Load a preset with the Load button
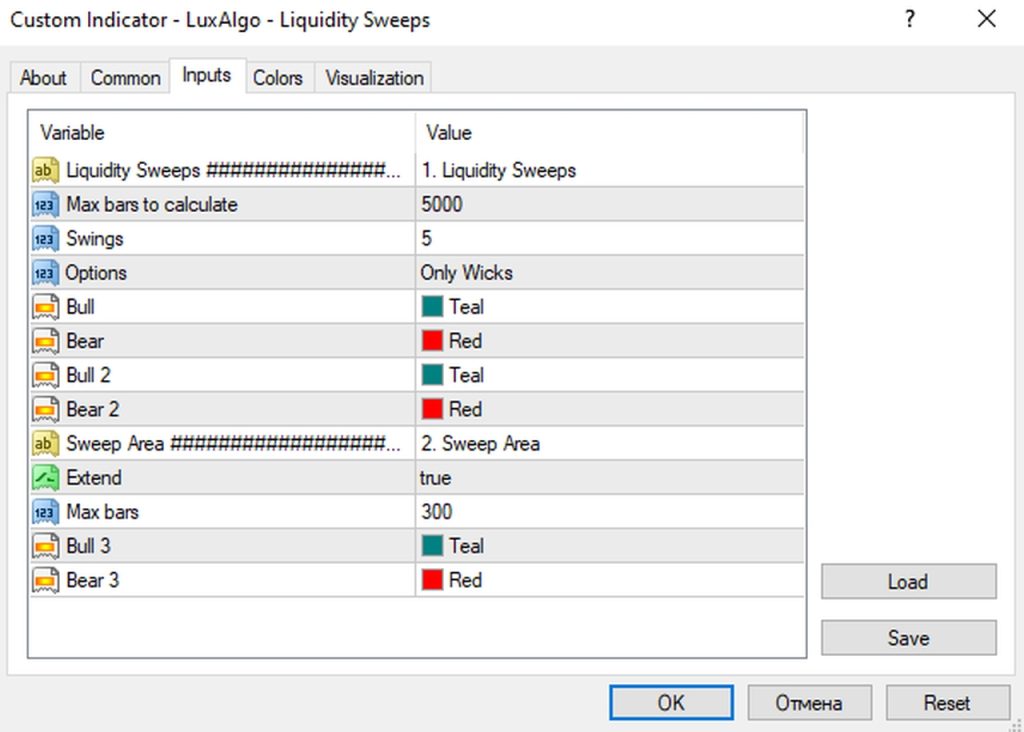The image size is (1024, 732). pos(908,581)
